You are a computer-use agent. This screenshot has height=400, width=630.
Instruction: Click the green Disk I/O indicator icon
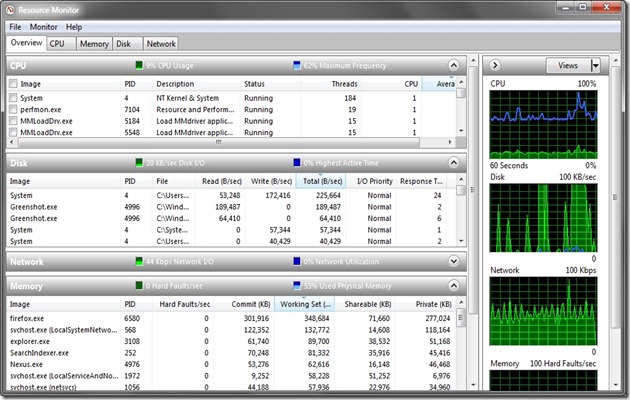click(138, 163)
